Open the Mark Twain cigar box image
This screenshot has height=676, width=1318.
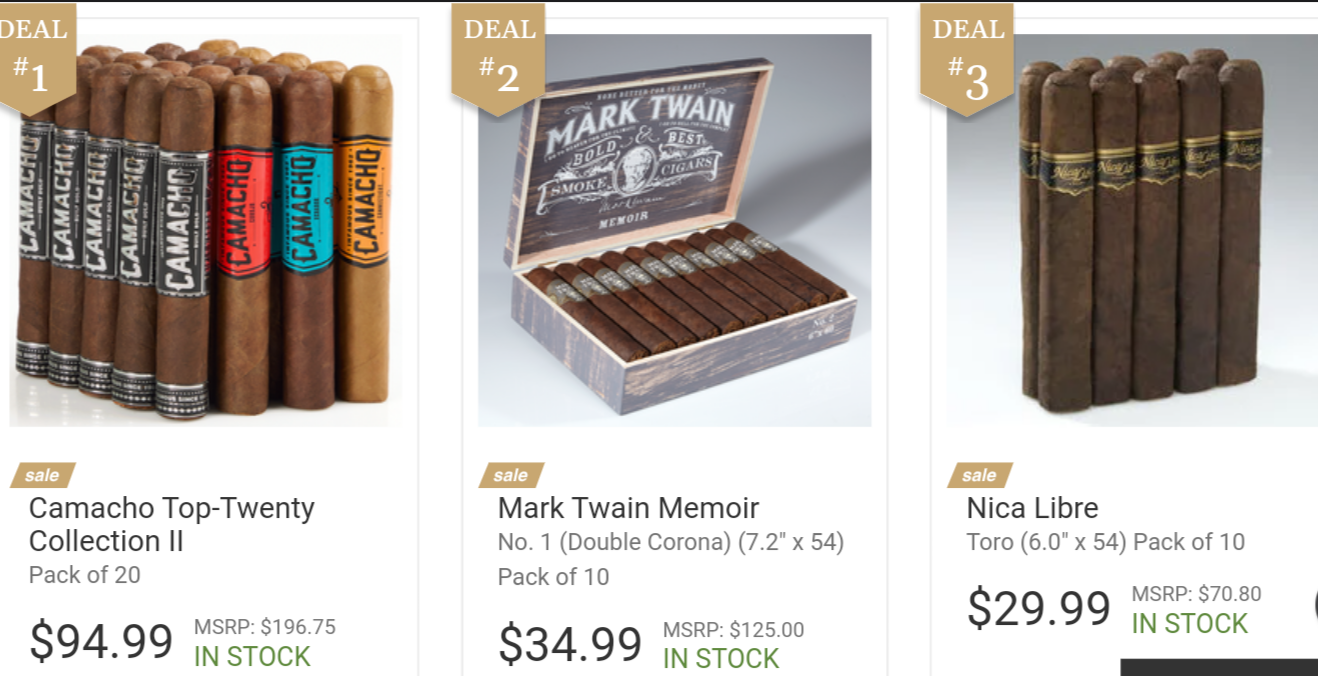[675, 231]
